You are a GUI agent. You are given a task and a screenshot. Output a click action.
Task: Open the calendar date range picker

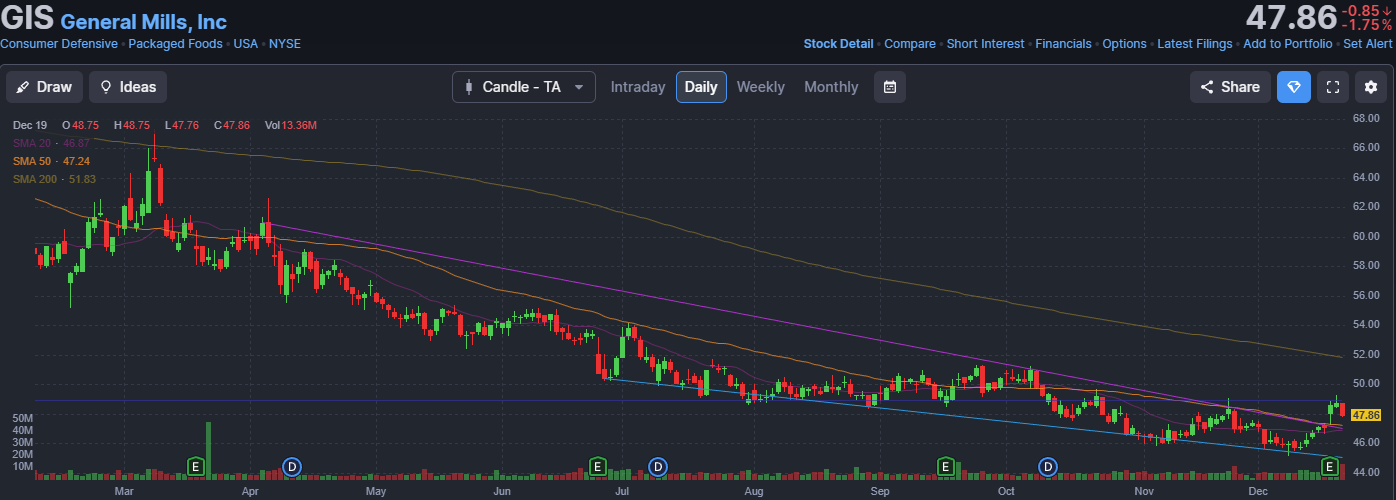890,87
